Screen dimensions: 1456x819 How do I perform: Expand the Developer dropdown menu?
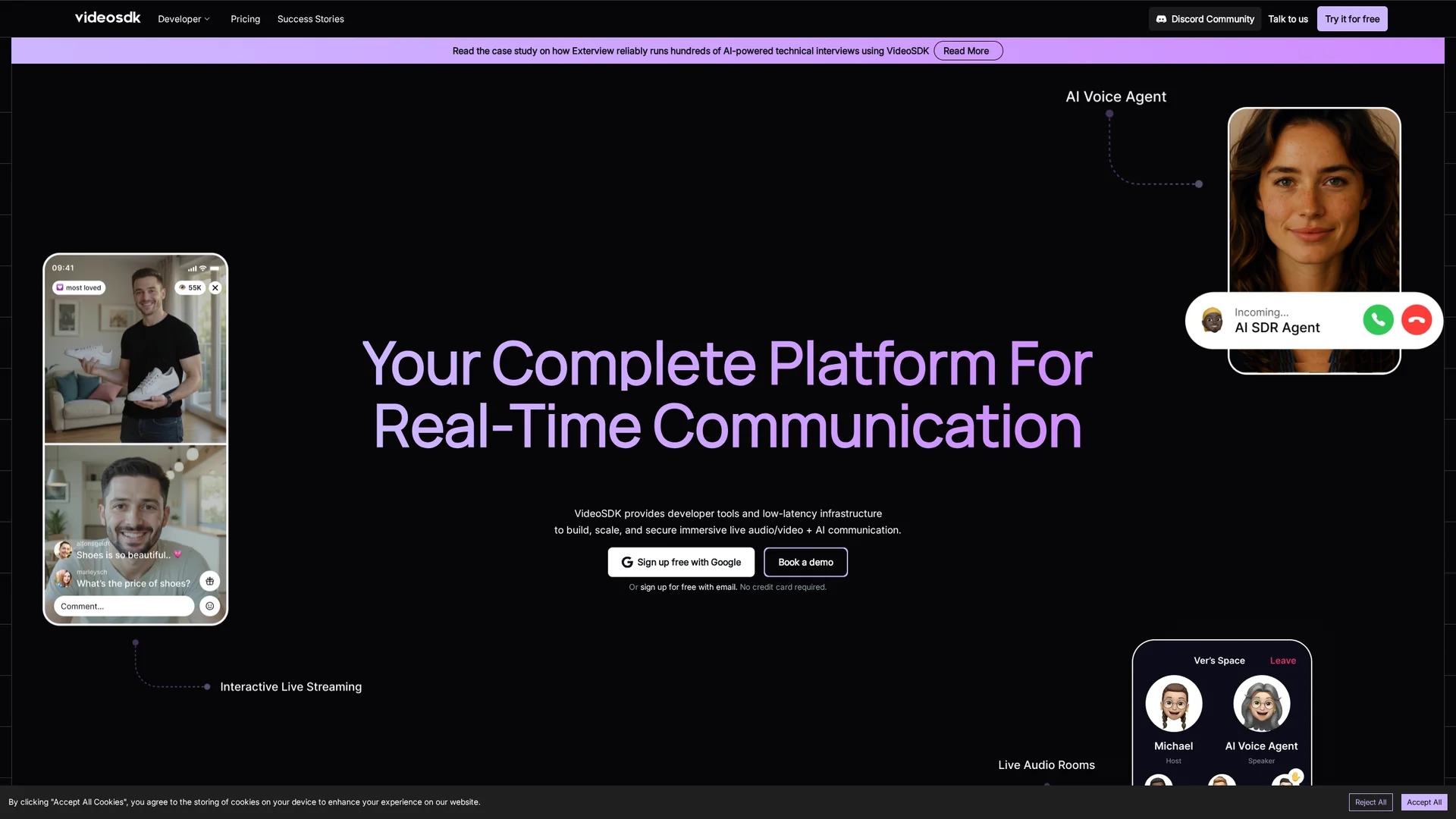click(x=184, y=19)
